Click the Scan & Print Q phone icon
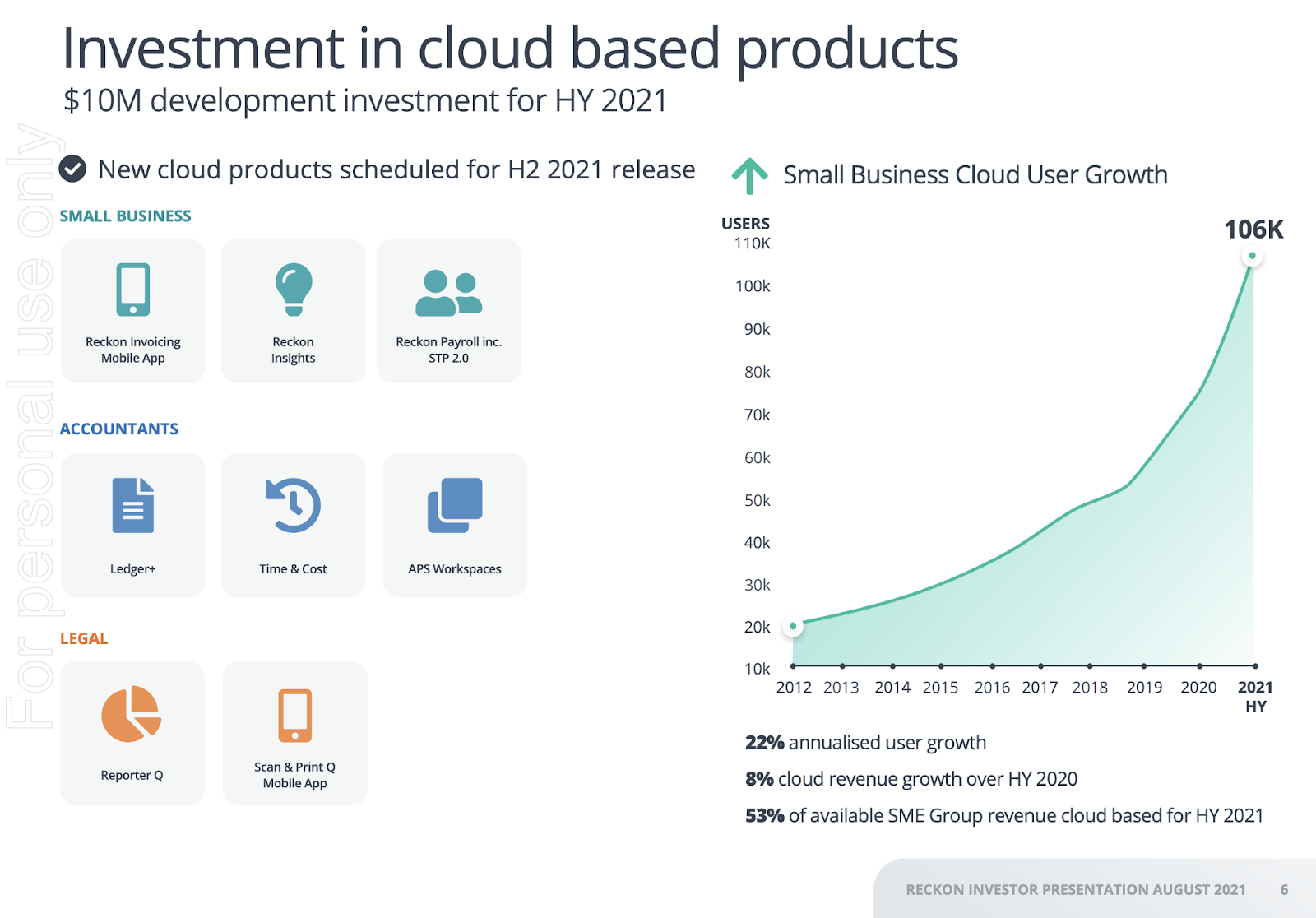The width and height of the screenshot is (1316, 918). [294, 715]
